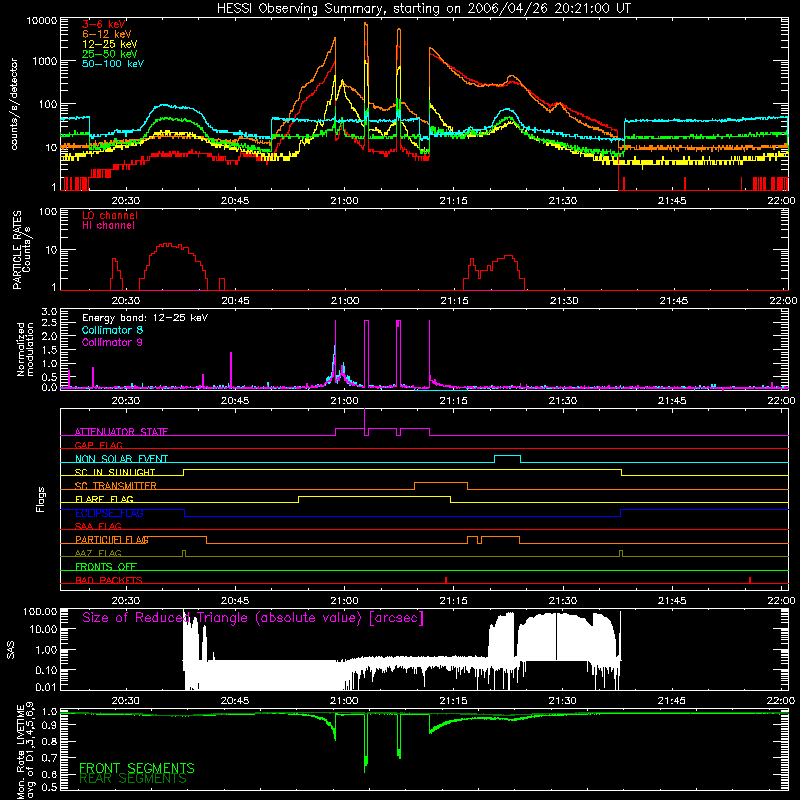
Task: Click the FRONTS OFF flag label
Action: [106, 567]
